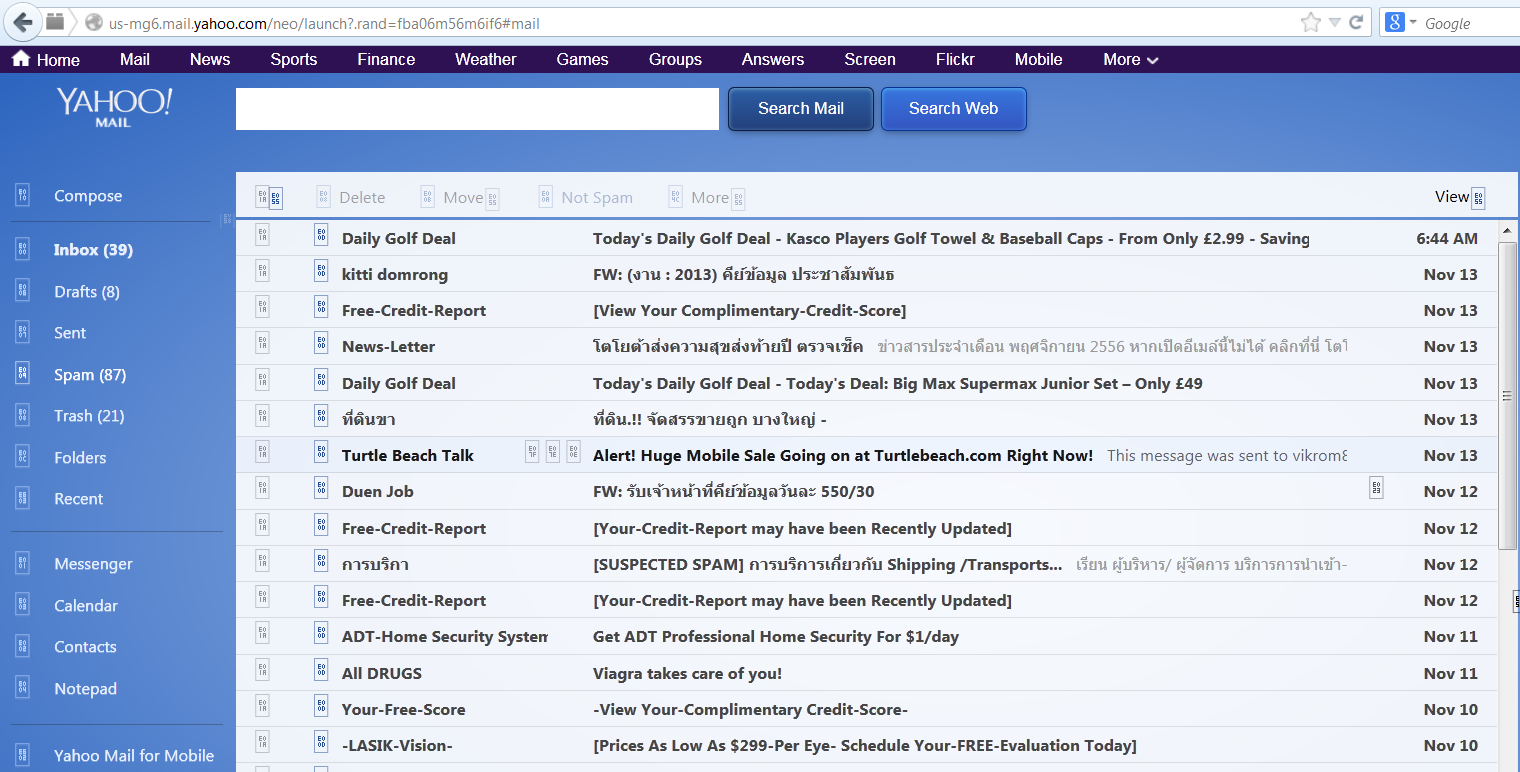The height and width of the screenshot is (772, 1520).
Task: Go to Weather in top navigation
Action: tap(485, 60)
